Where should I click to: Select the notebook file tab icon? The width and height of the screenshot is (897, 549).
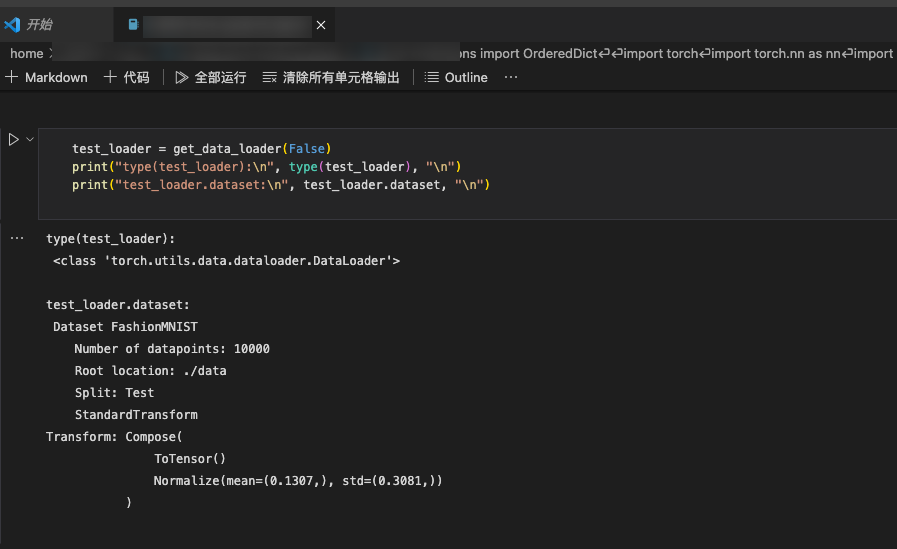[133, 25]
